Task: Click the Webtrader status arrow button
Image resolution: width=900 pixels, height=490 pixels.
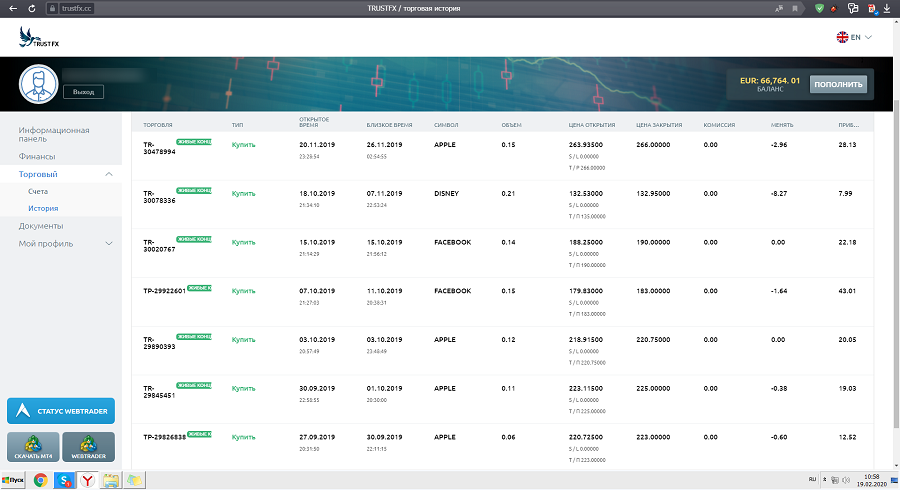Action: [x=61, y=411]
